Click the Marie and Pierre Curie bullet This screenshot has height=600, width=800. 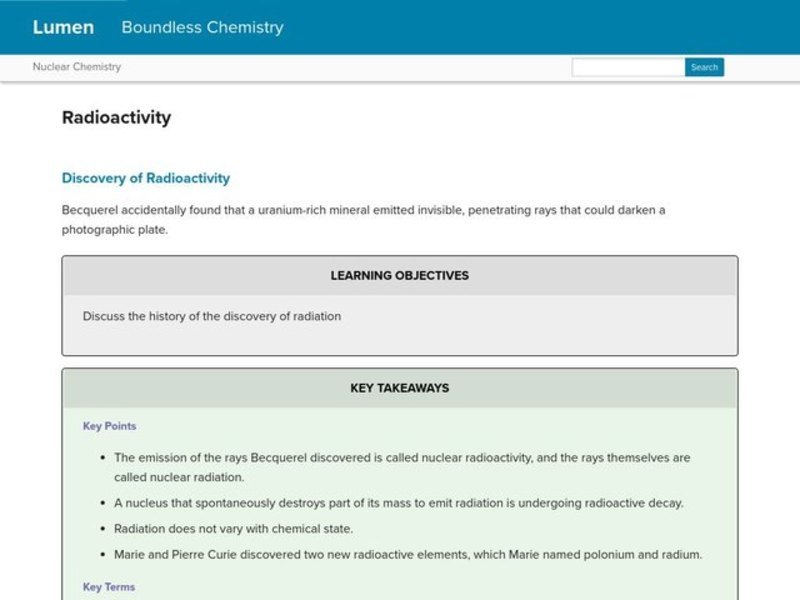(408, 554)
